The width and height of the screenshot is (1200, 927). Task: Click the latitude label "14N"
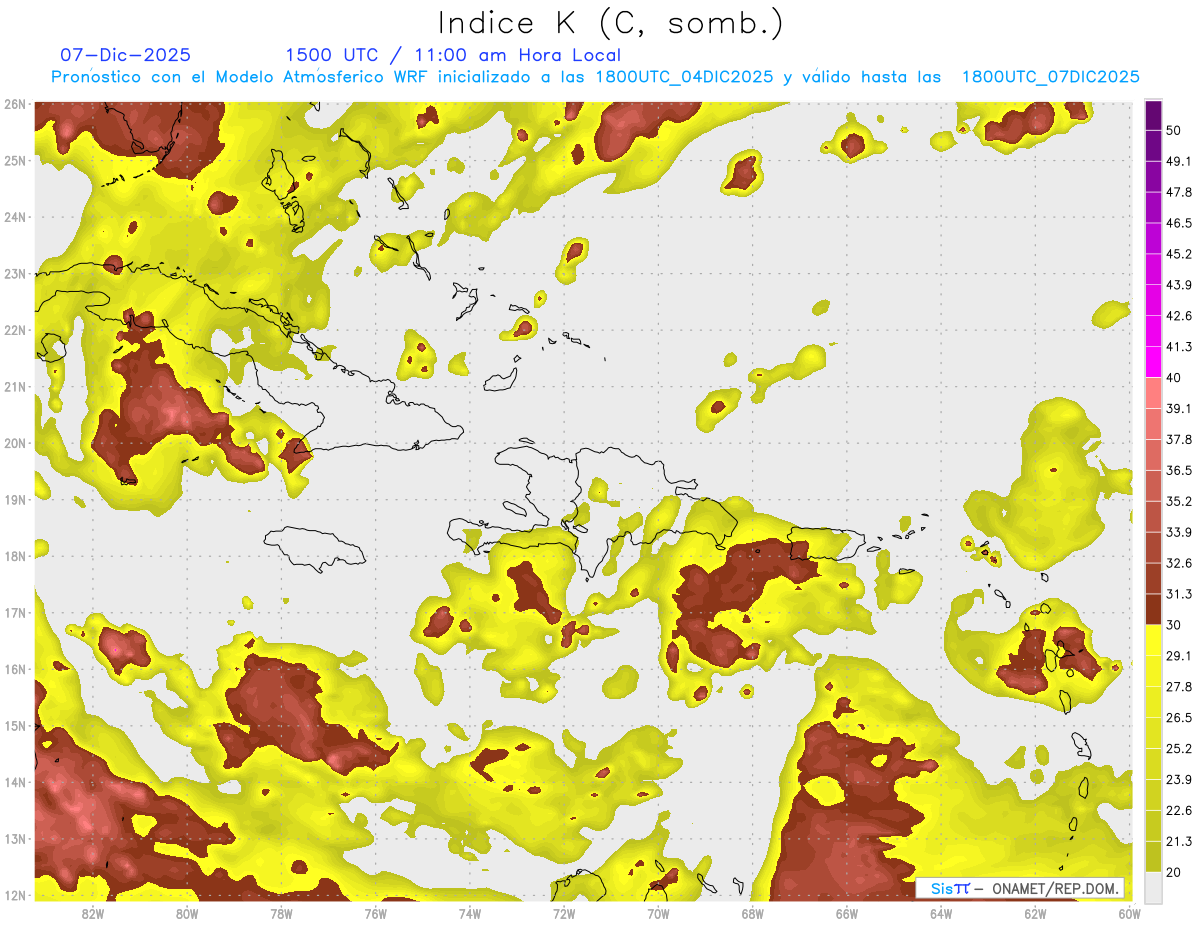click(x=14, y=782)
